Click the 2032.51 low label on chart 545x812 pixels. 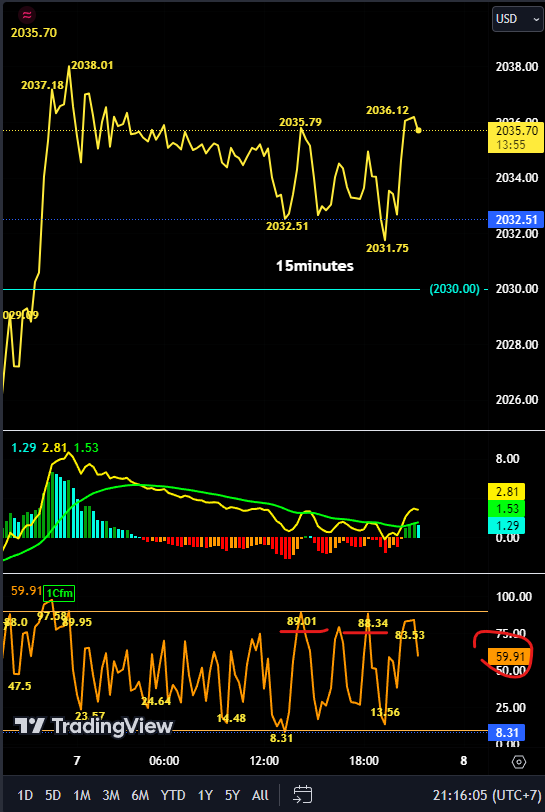[x=287, y=226]
